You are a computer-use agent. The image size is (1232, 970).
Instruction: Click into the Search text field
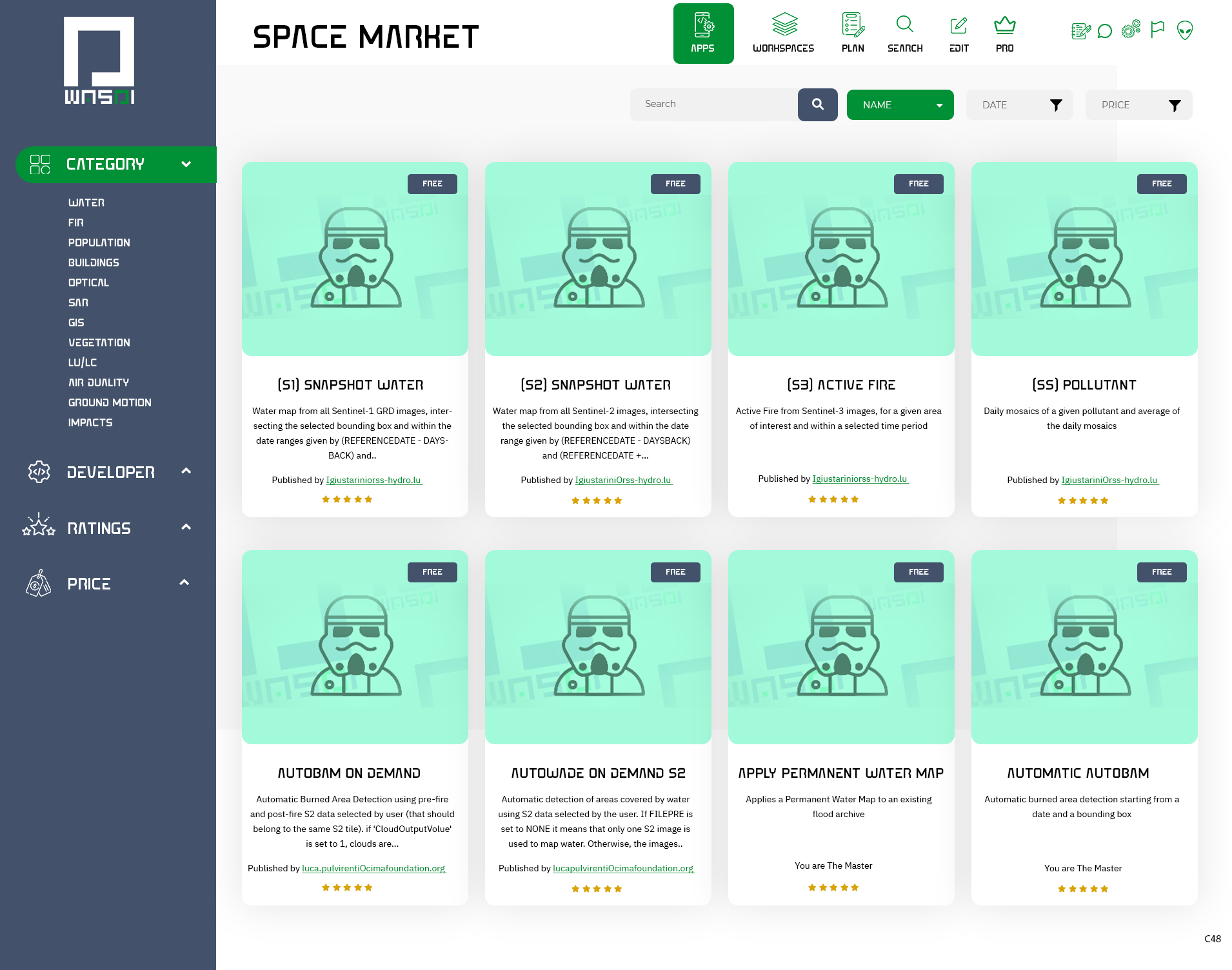pyautogui.click(x=714, y=104)
